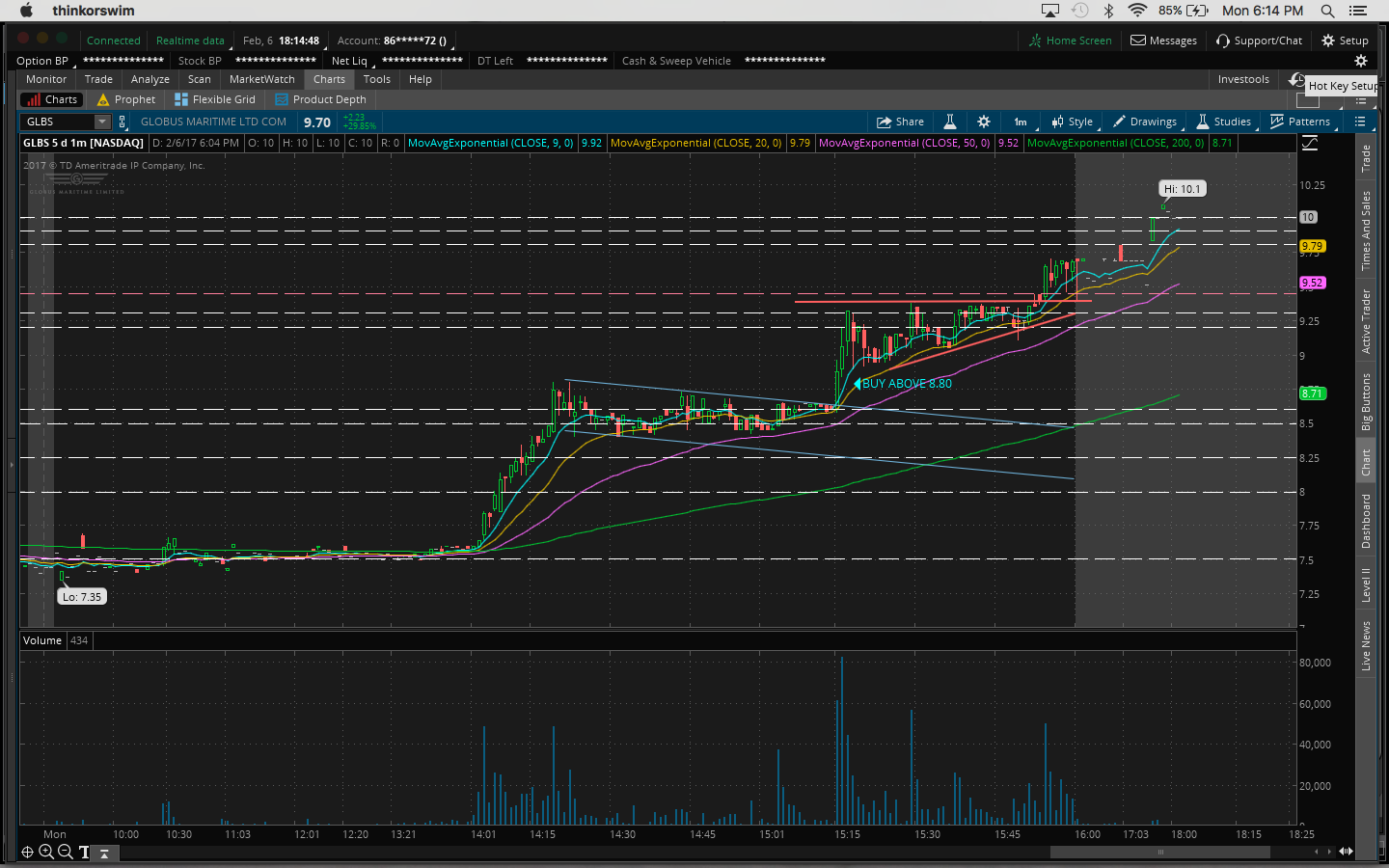The image size is (1389, 868).
Task: Open the 1m timeframe dropdown
Action: click(1021, 122)
